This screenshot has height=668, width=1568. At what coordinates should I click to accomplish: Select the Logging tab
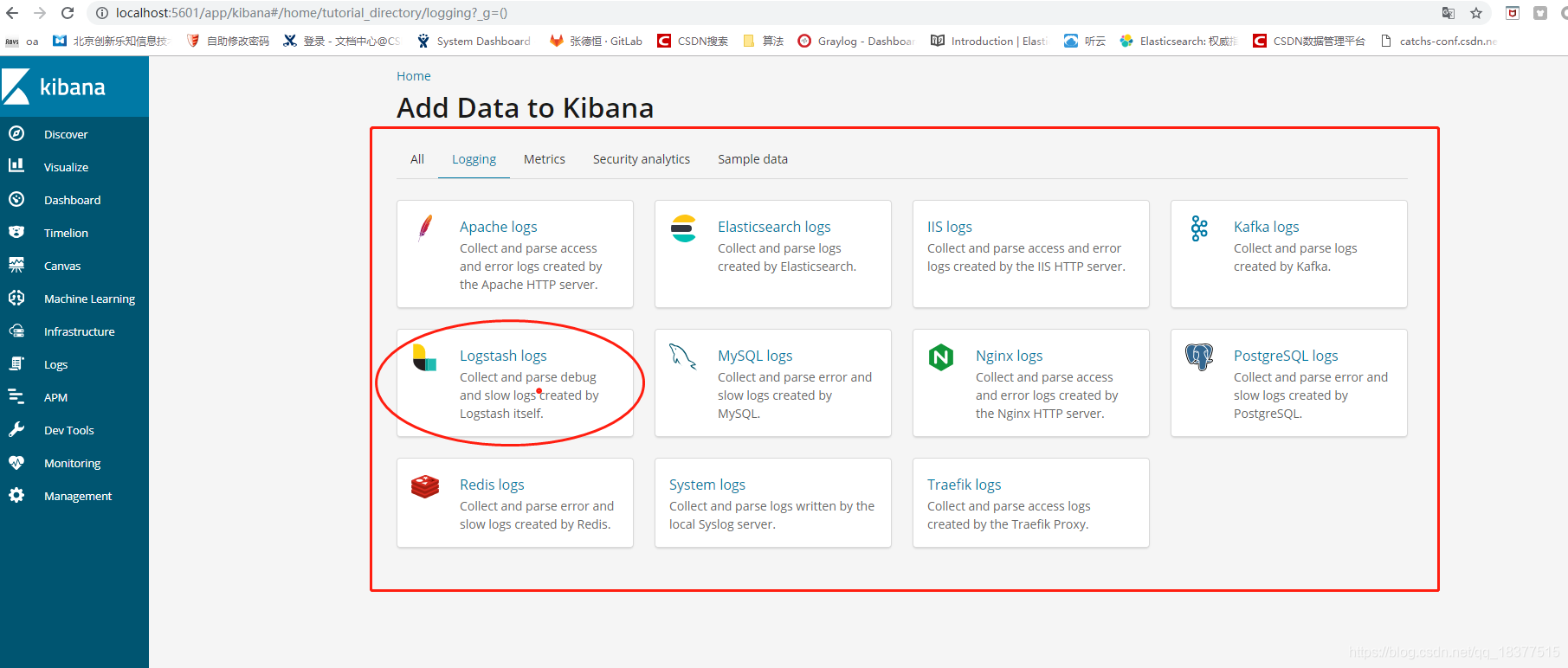point(474,159)
